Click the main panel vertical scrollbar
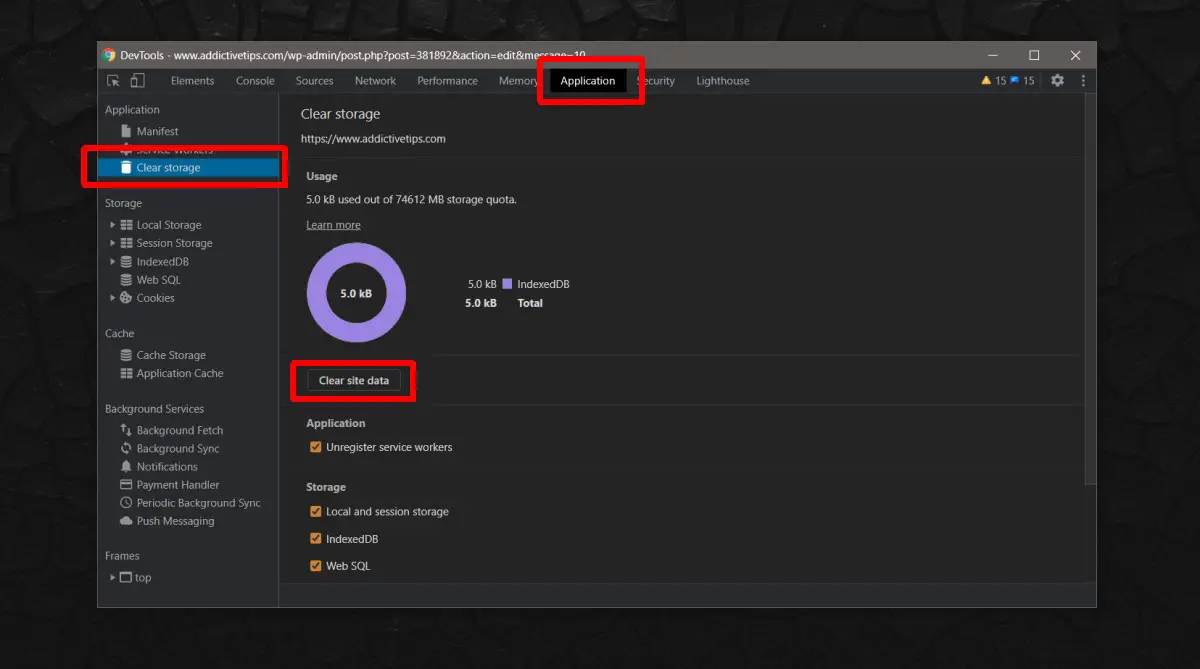This screenshot has height=669, width=1200. (1090, 290)
